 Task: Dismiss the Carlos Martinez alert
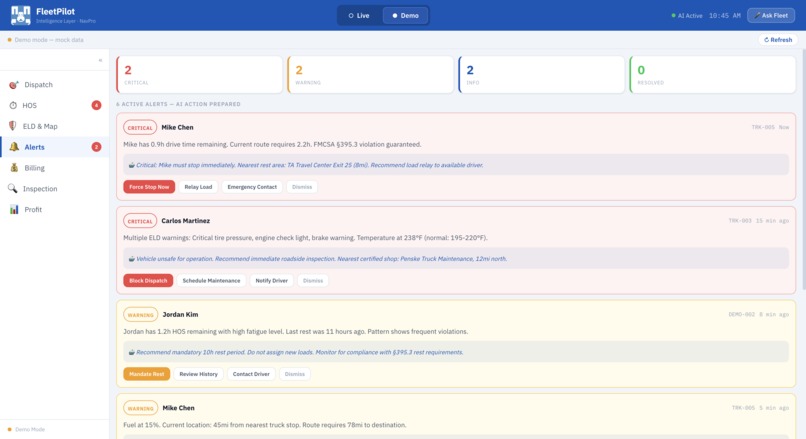click(x=313, y=280)
